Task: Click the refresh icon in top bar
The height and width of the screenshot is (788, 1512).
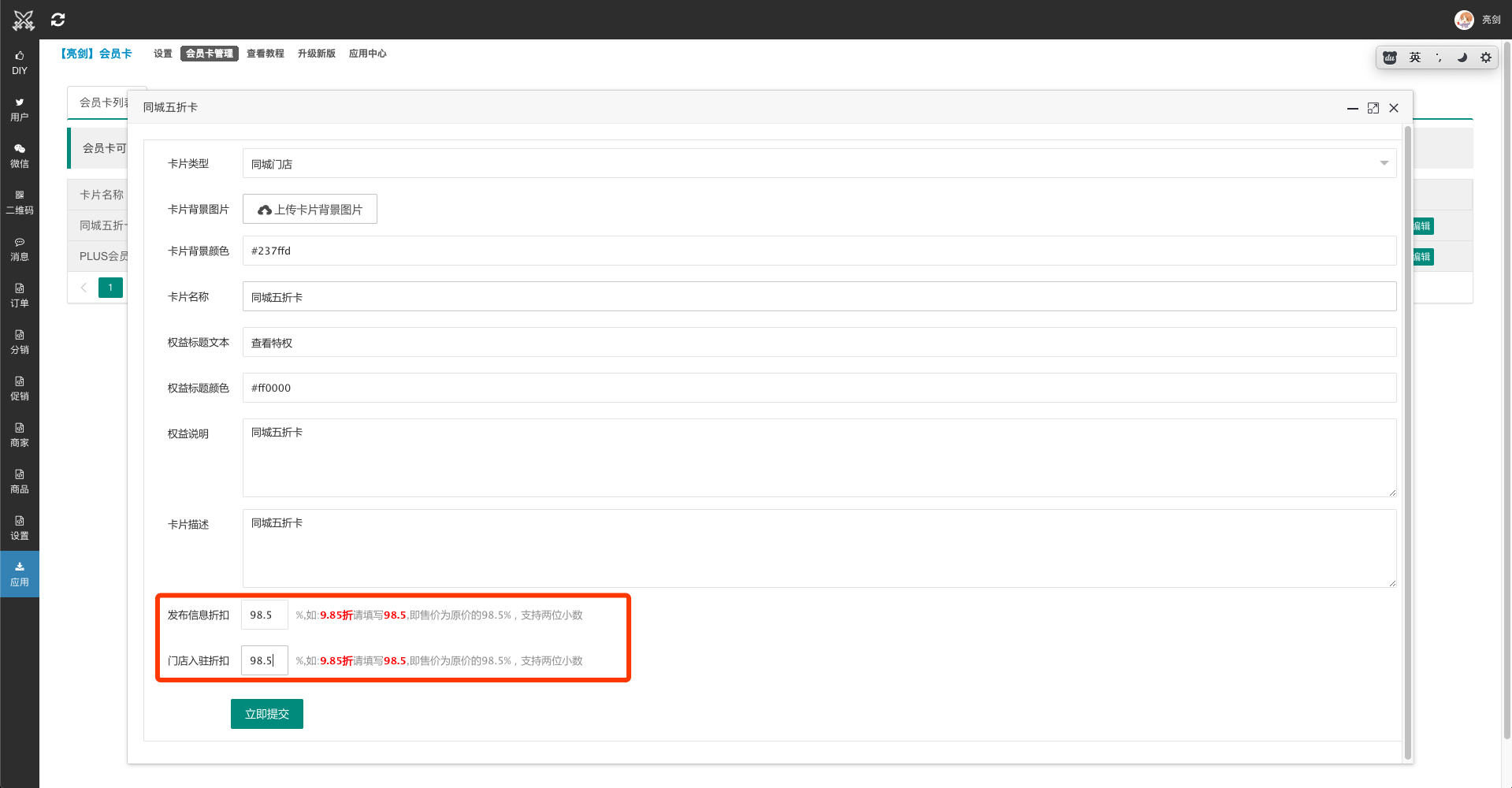Action: click(58, 20)
